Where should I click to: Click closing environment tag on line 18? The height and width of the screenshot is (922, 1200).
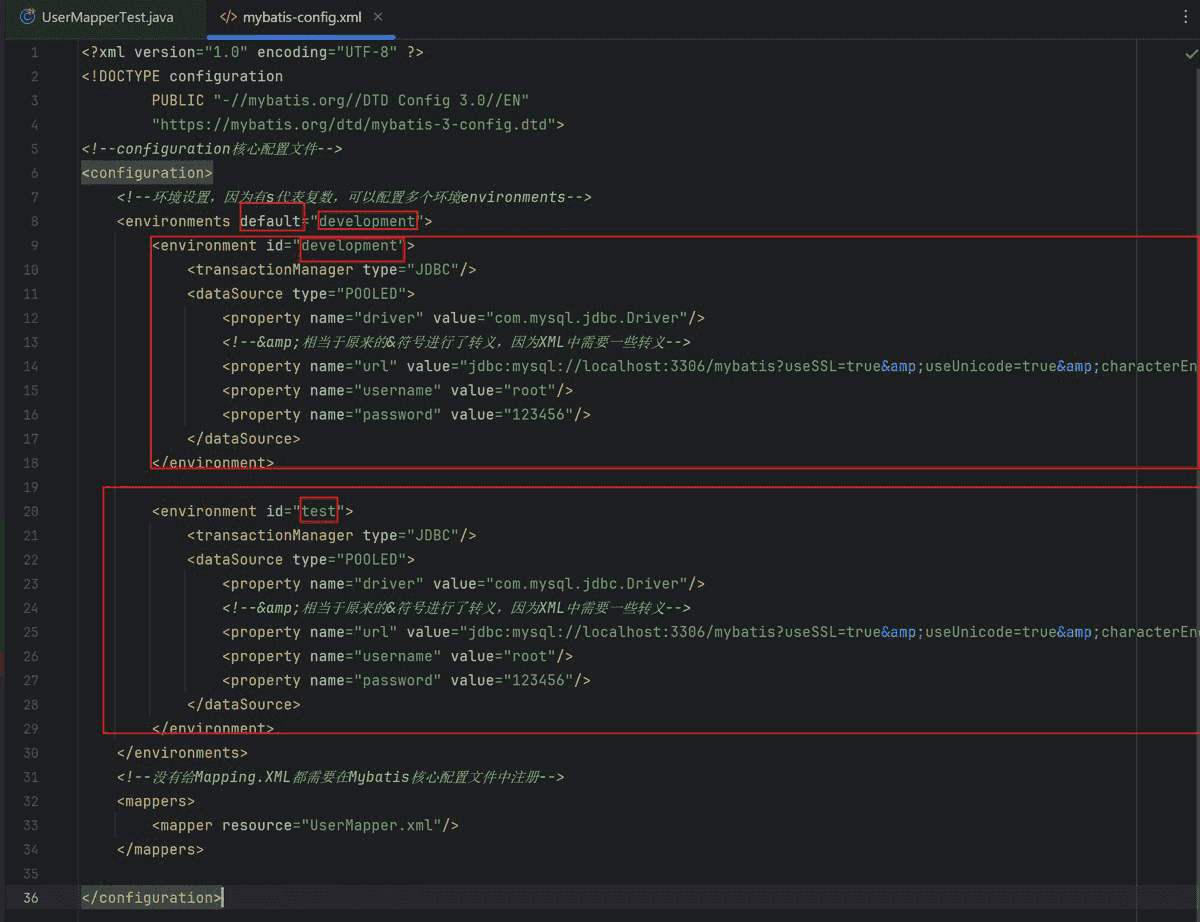[x=213, y=463]
